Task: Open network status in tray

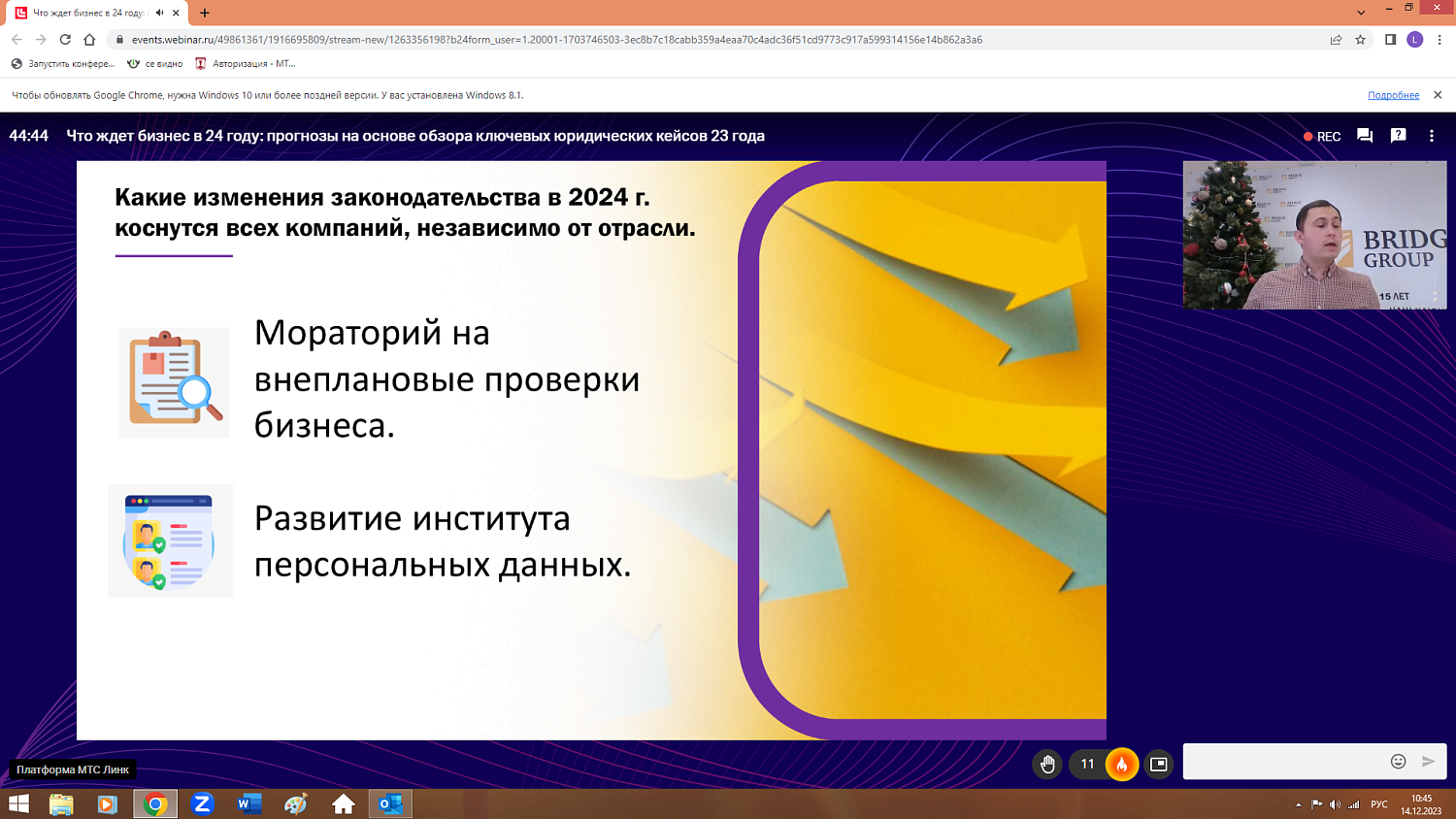Action: tap(1353, 804)
